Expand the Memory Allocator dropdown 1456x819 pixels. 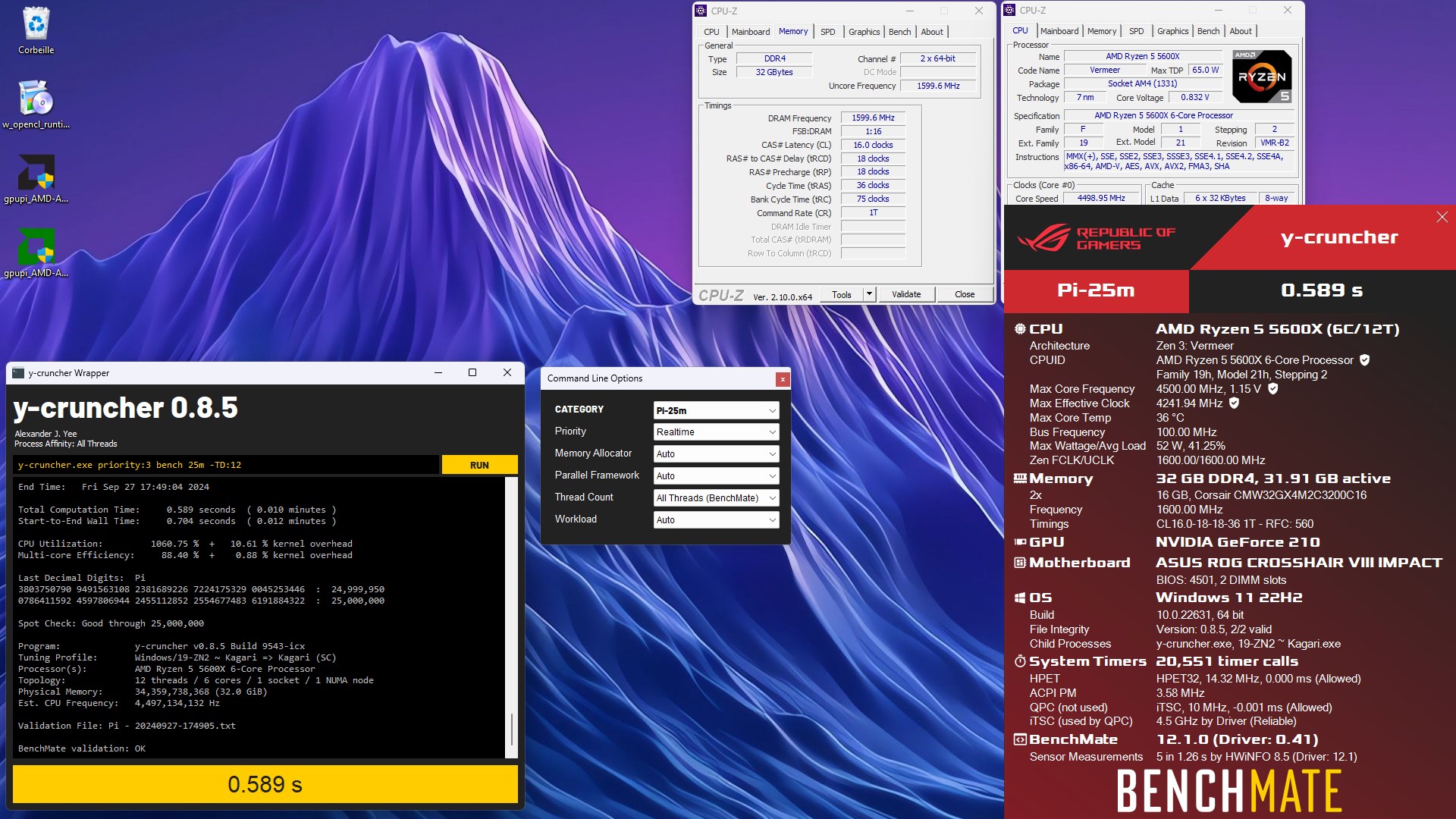click(716, 454)
